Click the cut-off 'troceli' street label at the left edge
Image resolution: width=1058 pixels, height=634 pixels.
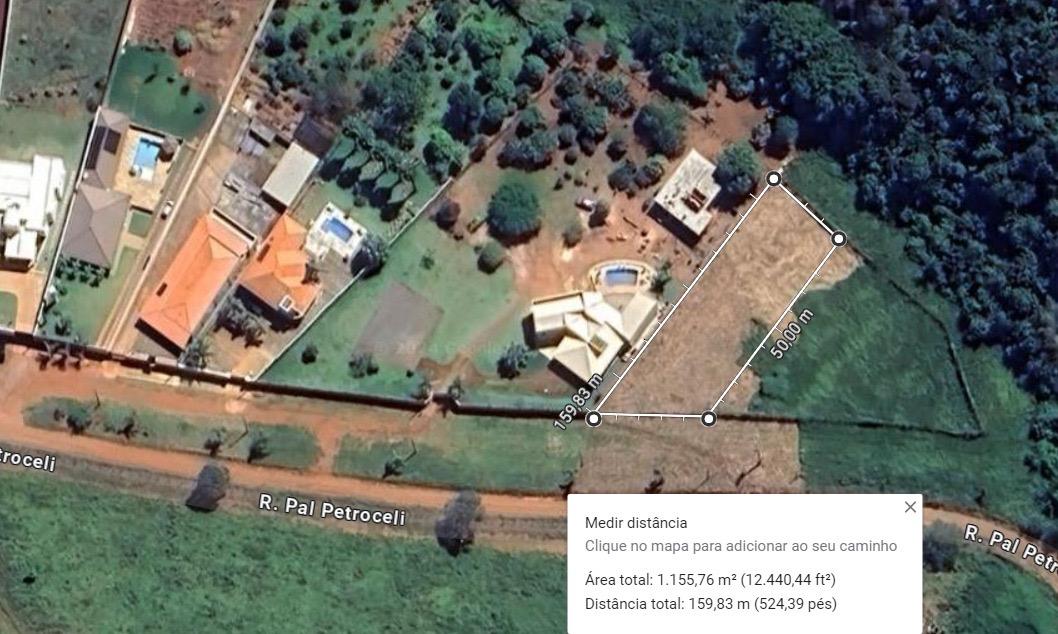27,459
